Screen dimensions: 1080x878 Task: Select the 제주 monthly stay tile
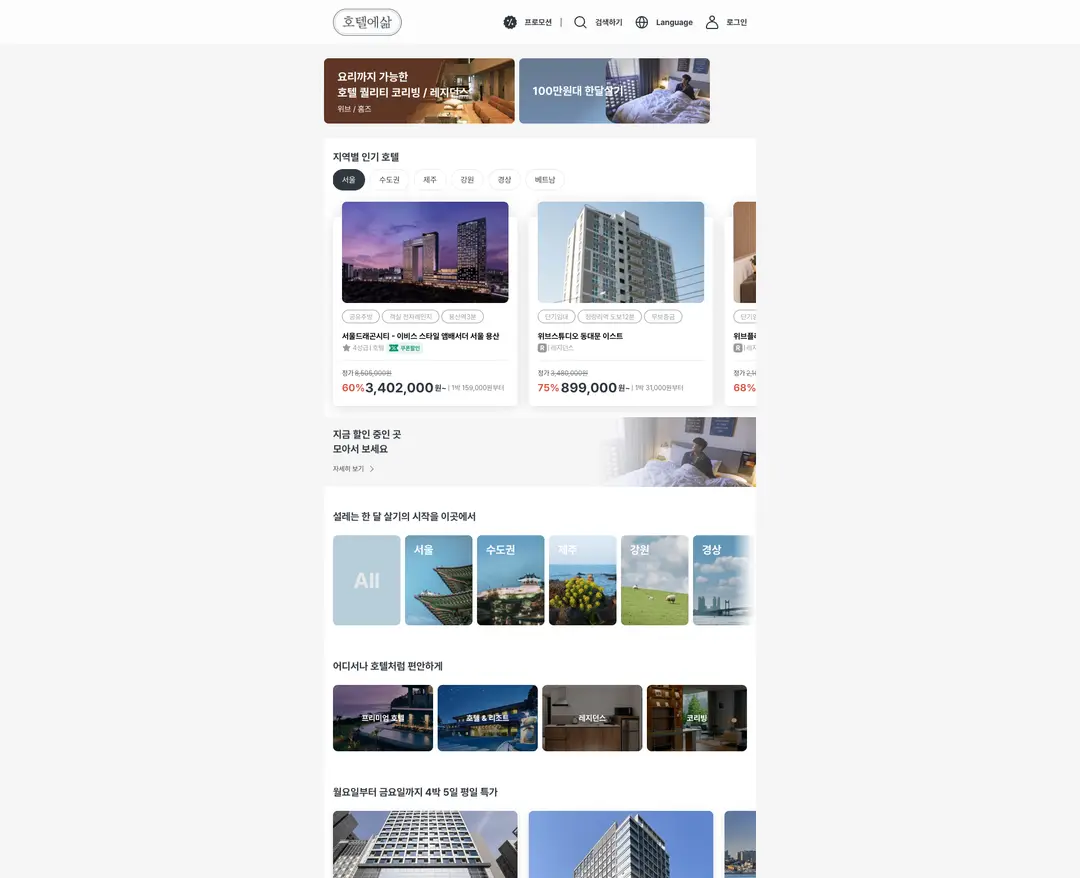click(x=583, y=581)
